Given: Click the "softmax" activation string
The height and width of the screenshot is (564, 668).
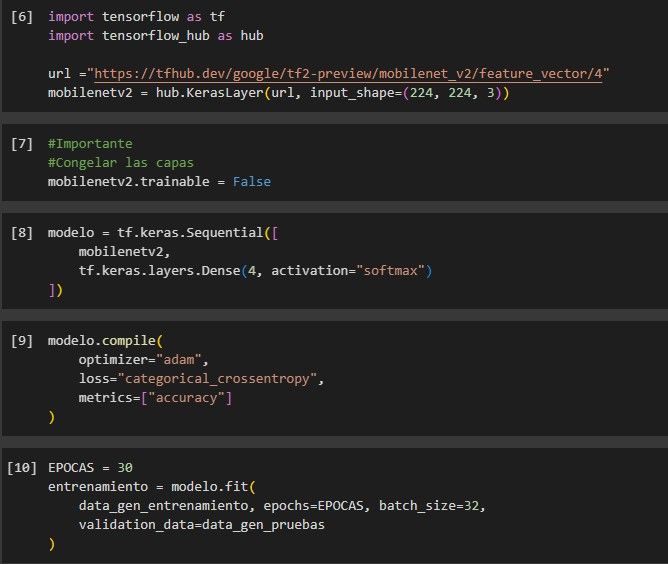Looking at the screenshot, I should tap(391, 271).
